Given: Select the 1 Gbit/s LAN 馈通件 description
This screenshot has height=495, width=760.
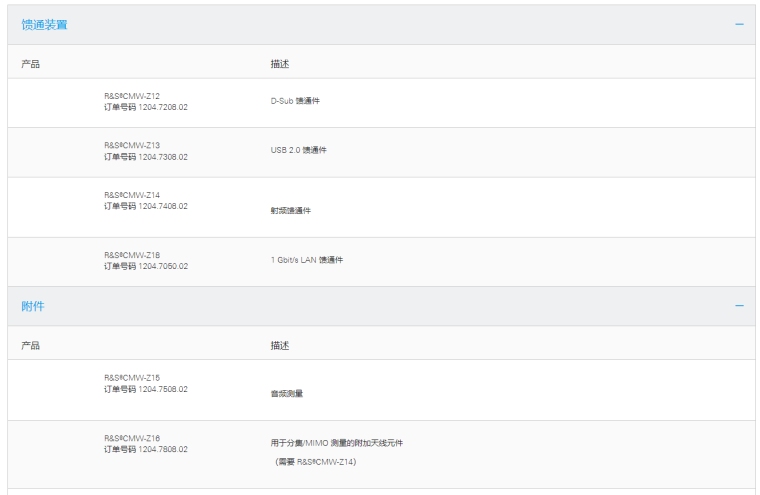Looking at the screenshot, I should tap(307, 260).
